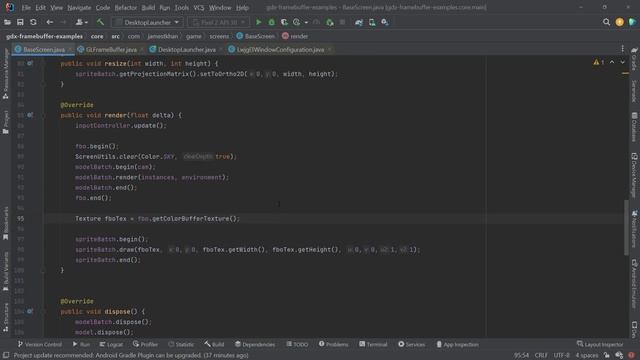Viewport: 640px width, 360px height.
Task: Expand the profile icon dropdown arrow
Action: (306, 22)
